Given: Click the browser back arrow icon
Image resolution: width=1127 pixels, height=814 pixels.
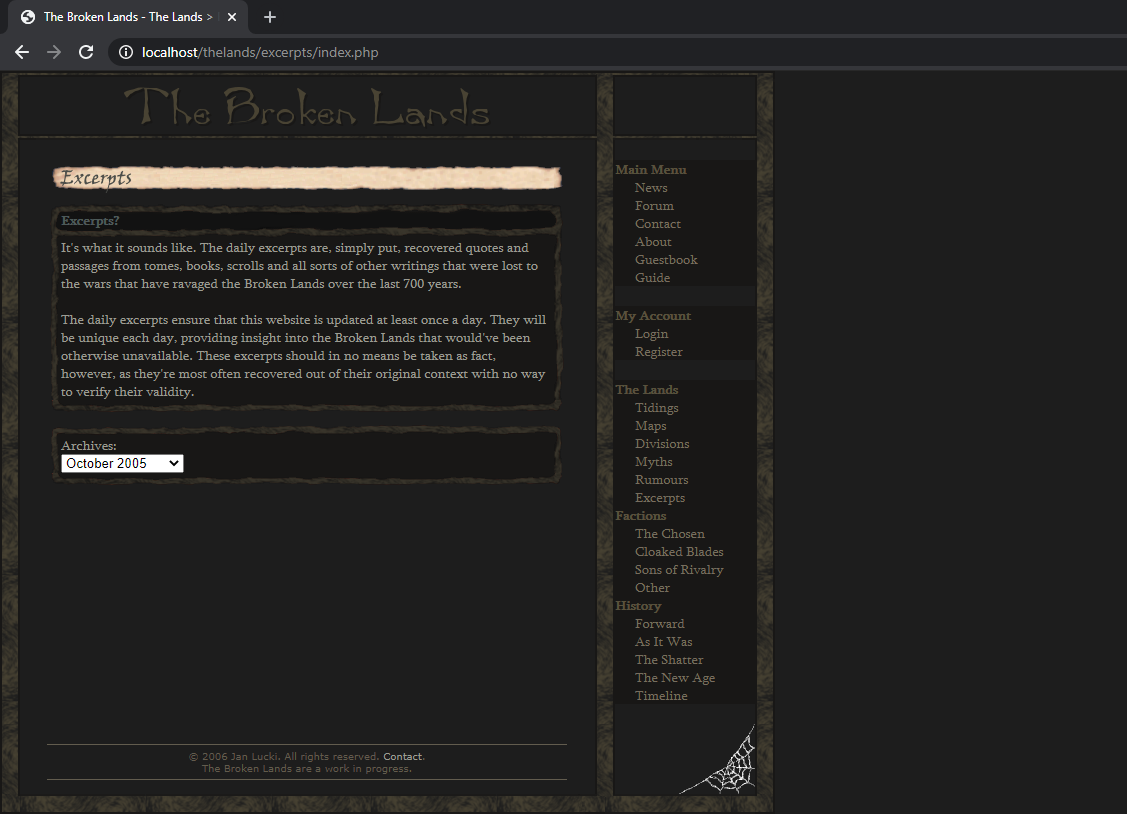Looking at the screenshot, I should [x=22, y=52].
